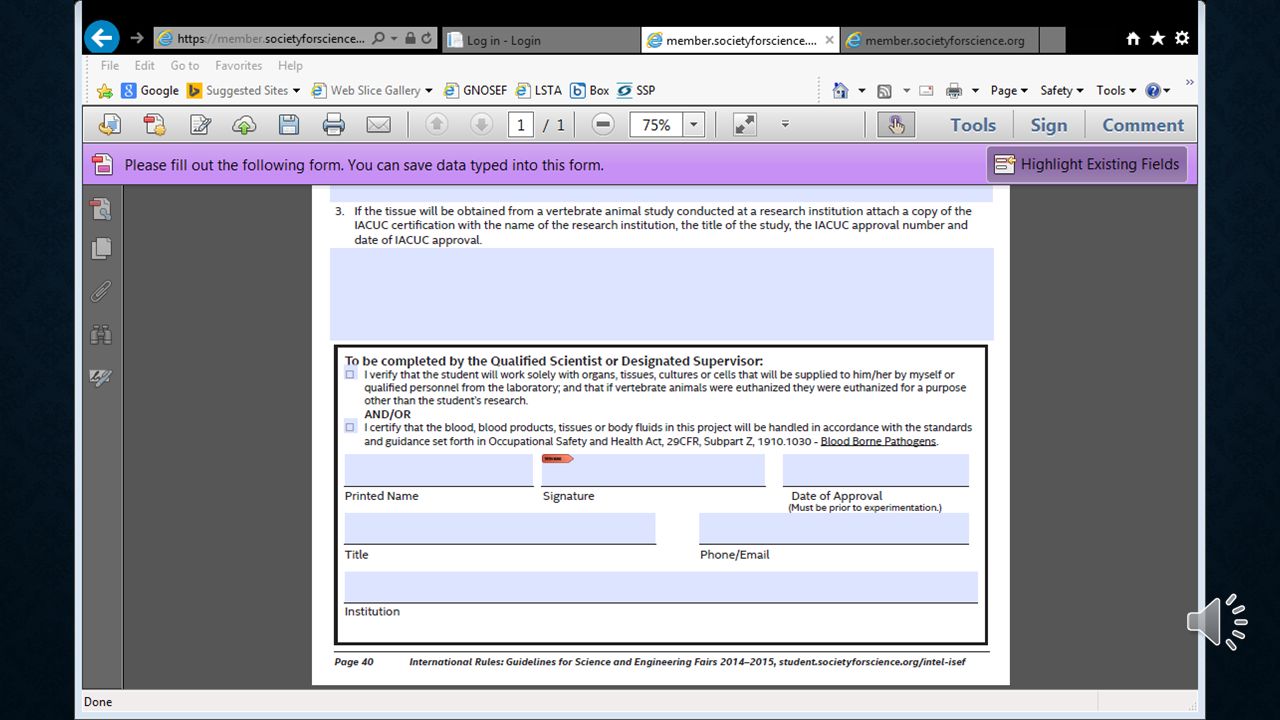Open the Edit menu
The height and width of the screenshot is (720, 1280).
[145, 65]
